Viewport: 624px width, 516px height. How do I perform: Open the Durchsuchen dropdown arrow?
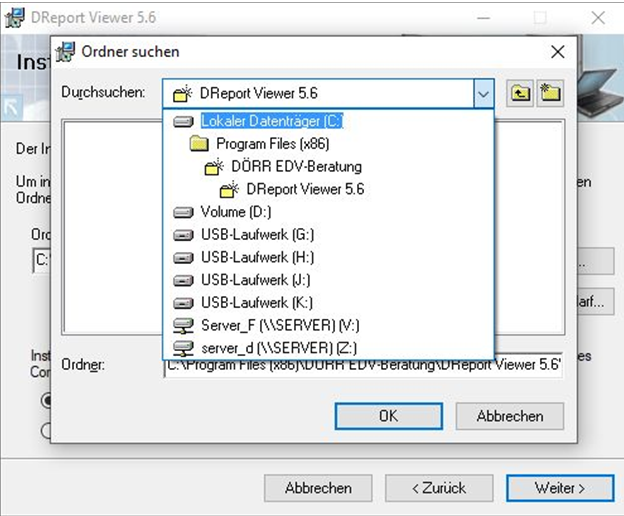tap(483, 94)
